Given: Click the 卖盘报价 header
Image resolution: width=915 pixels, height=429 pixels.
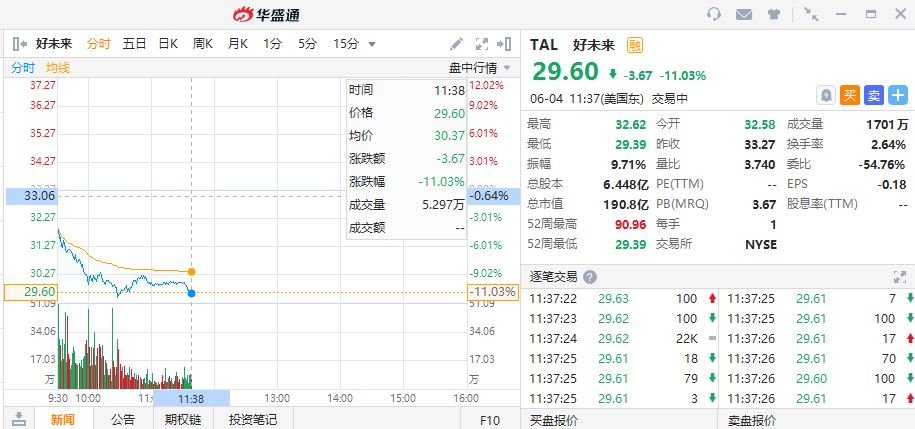Looking at the screenshot, I should coord(752,420).
